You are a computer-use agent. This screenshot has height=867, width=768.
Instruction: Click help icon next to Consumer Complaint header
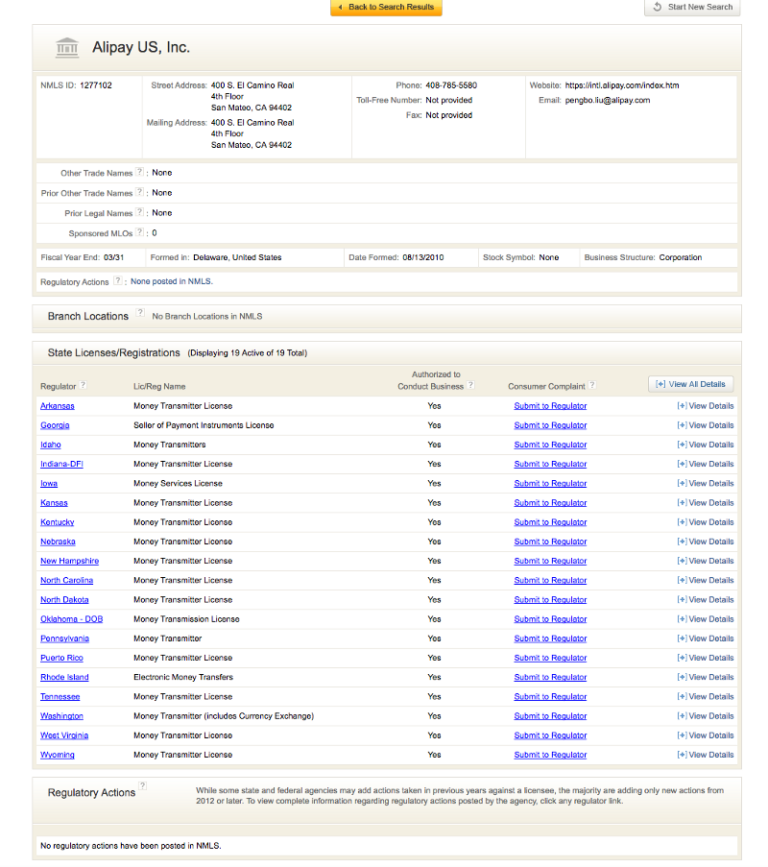[592, 385]
